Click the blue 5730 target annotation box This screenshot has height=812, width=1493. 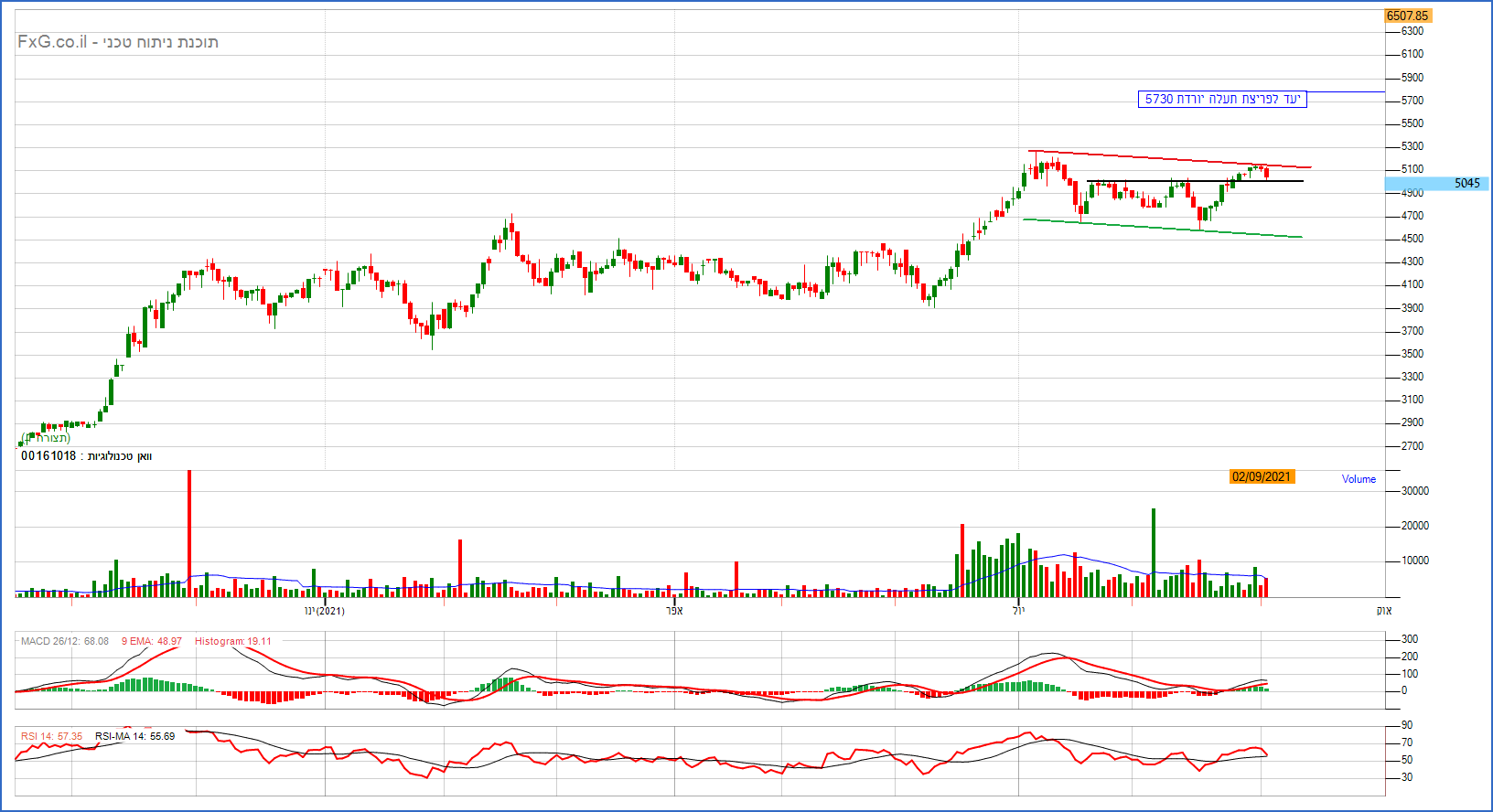1221,99
